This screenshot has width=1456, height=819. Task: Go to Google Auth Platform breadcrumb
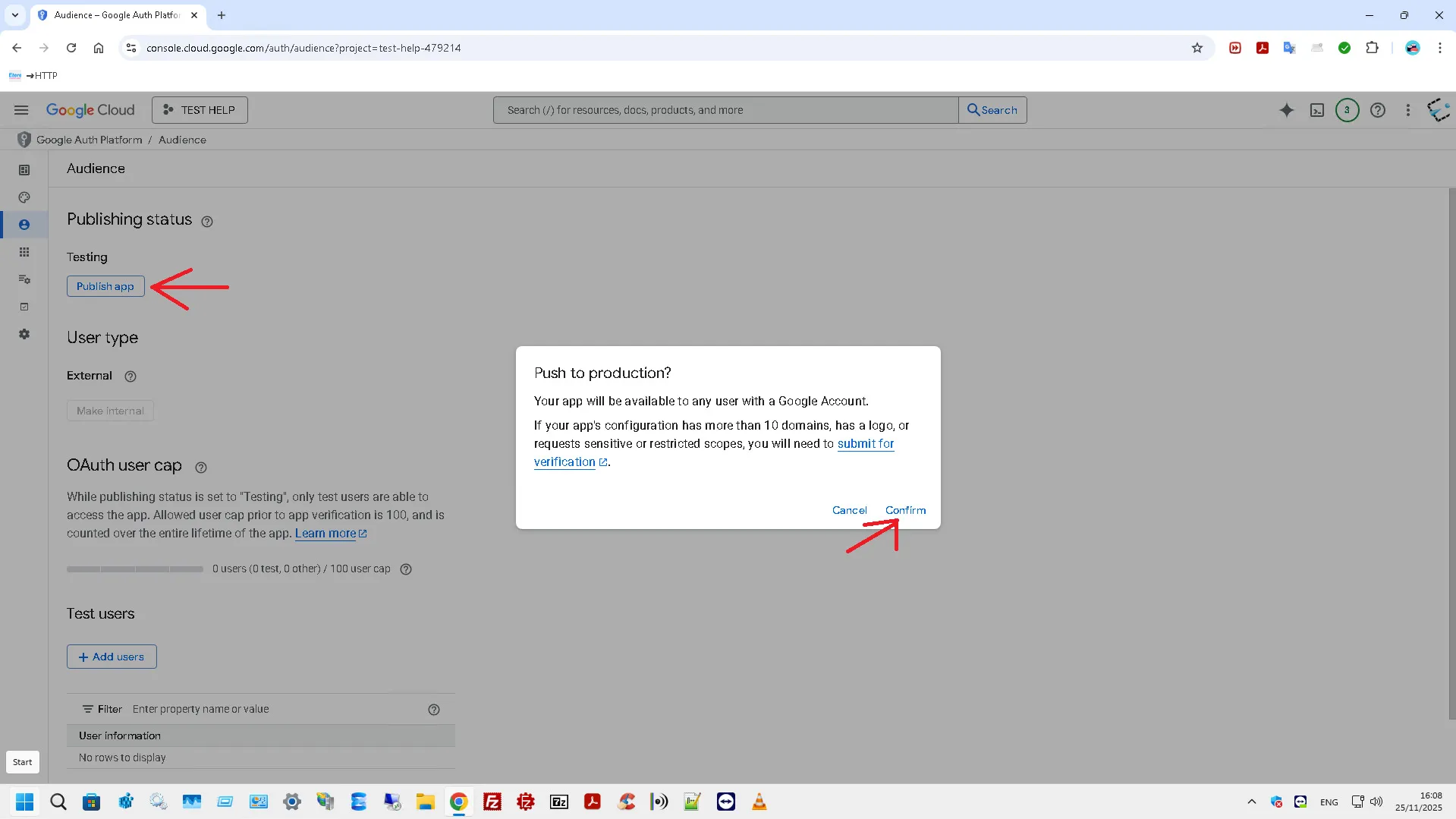(89, 140)
